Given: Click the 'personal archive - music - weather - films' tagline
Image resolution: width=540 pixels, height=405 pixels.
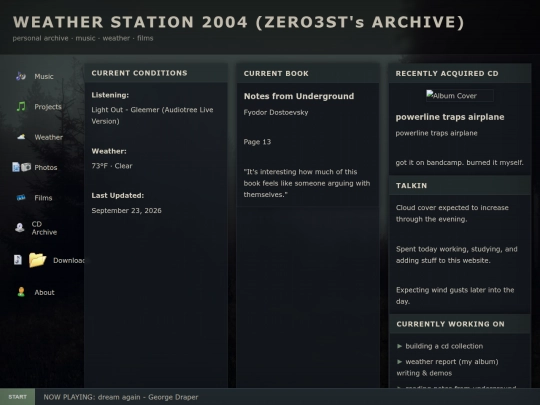Looking at the screenshot, I should [83, 38].
